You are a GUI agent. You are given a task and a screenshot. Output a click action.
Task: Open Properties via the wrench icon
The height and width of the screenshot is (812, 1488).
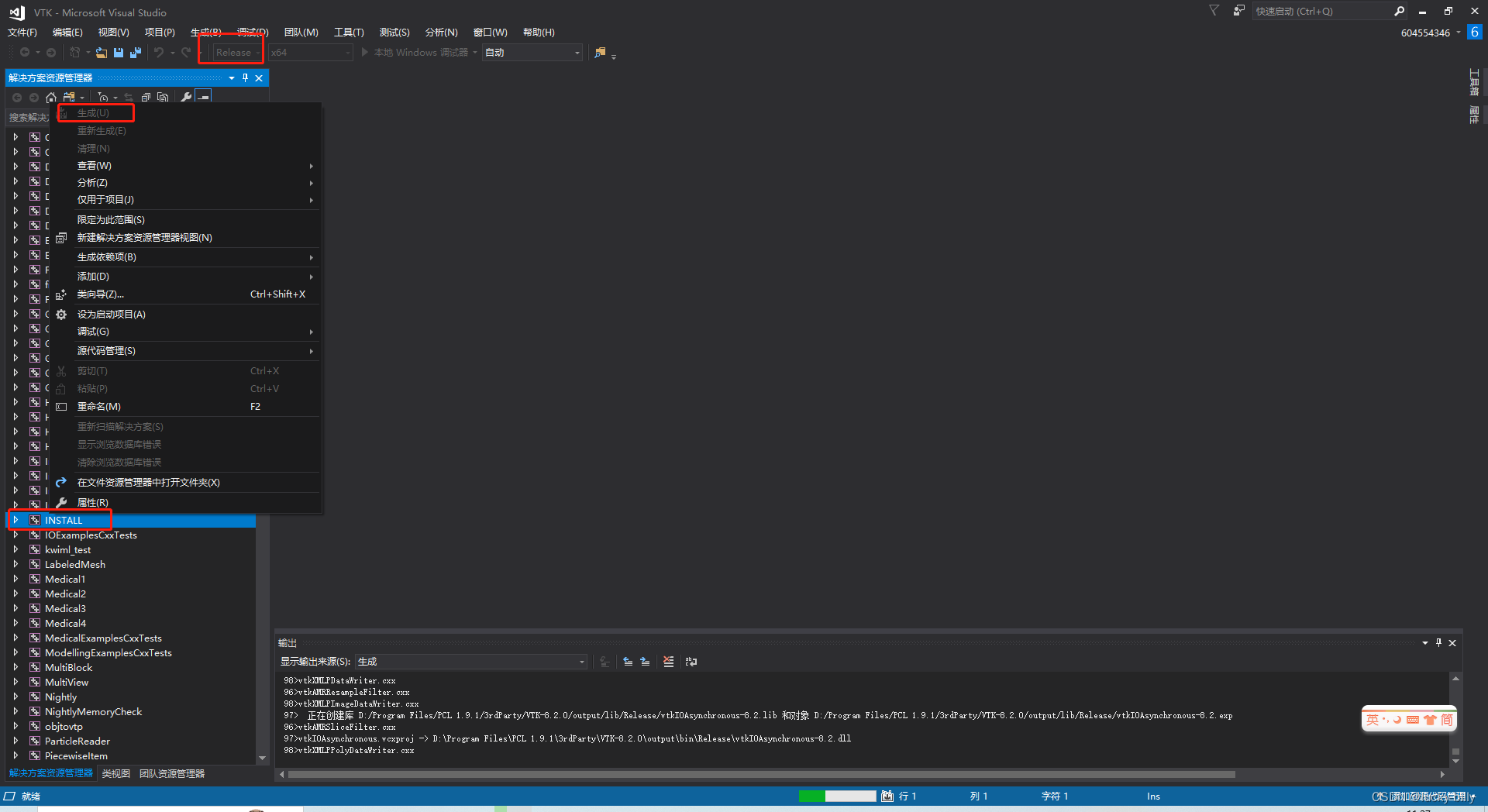(186, 98)
